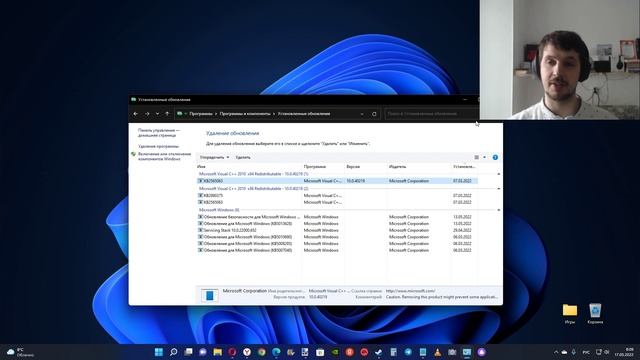Open help with the blue question mark icon

pos(495,157)
